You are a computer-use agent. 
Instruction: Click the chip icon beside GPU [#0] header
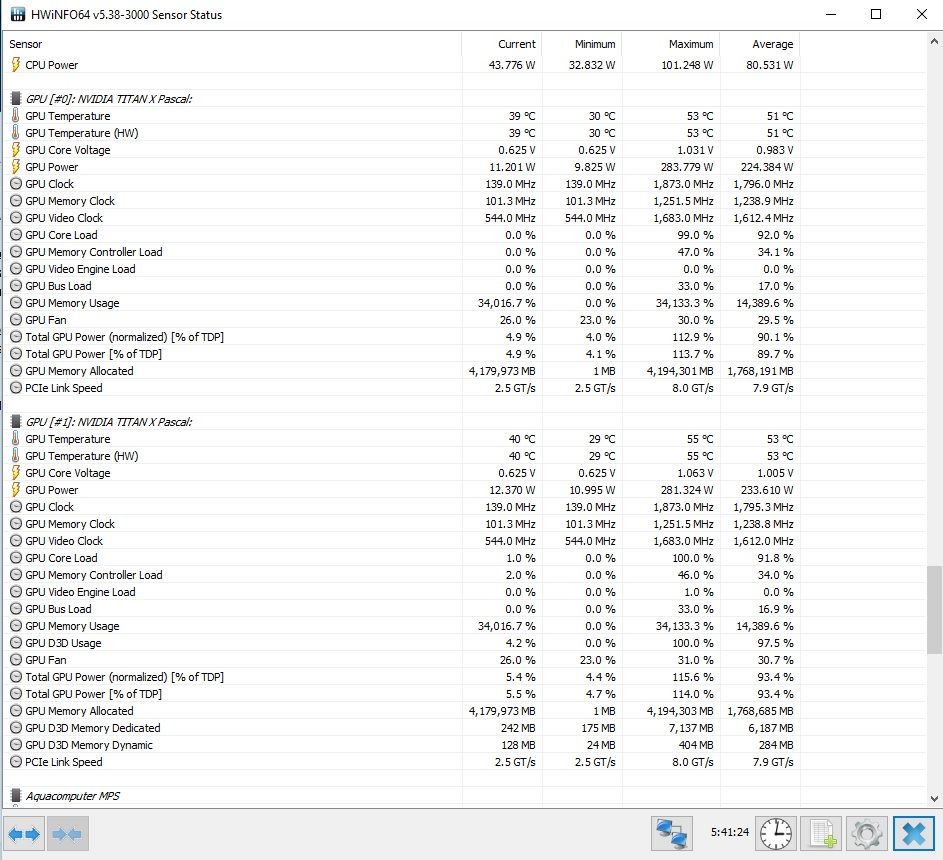tap(16, 99)
